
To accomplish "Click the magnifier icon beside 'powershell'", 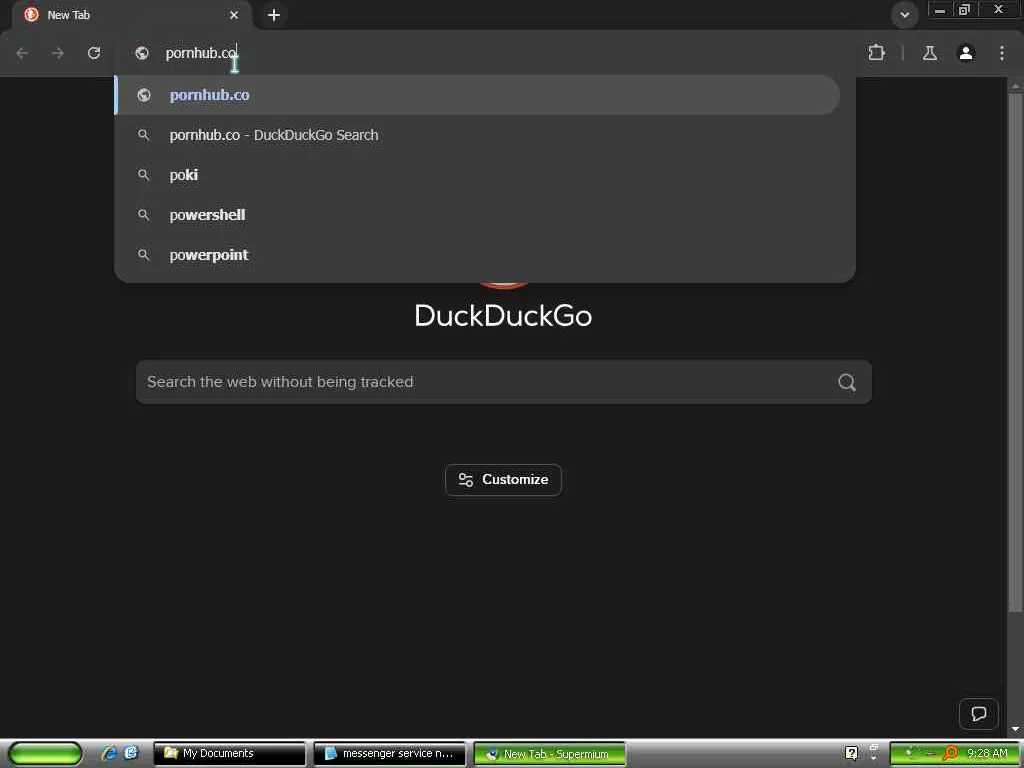I will (144, 215).
